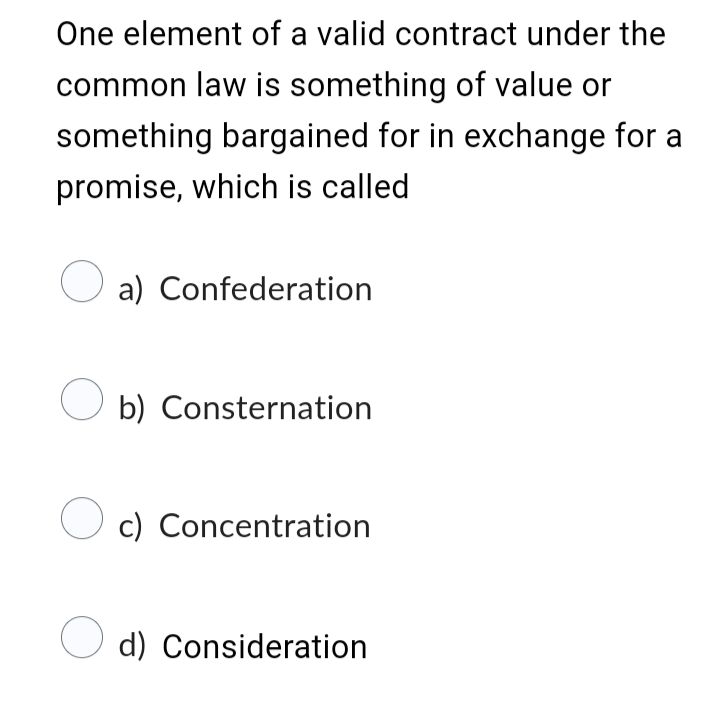Mark the Concentration radio button
720x723 pixels.
[82, 518]
